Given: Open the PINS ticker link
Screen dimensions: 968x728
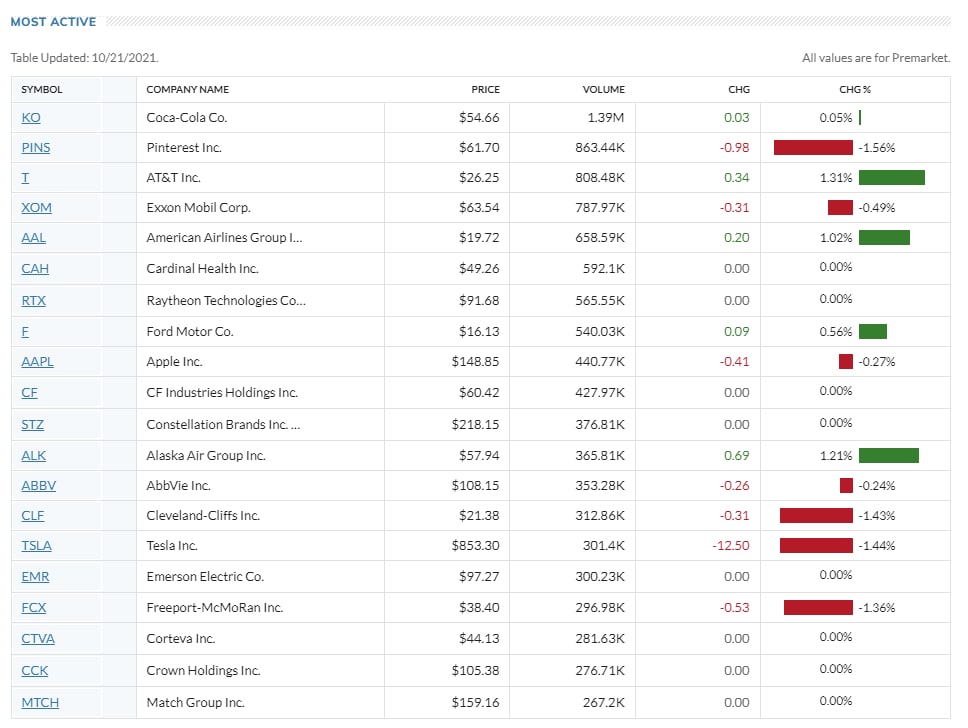Looking at the screenshot, I should (x=36, y=148).
